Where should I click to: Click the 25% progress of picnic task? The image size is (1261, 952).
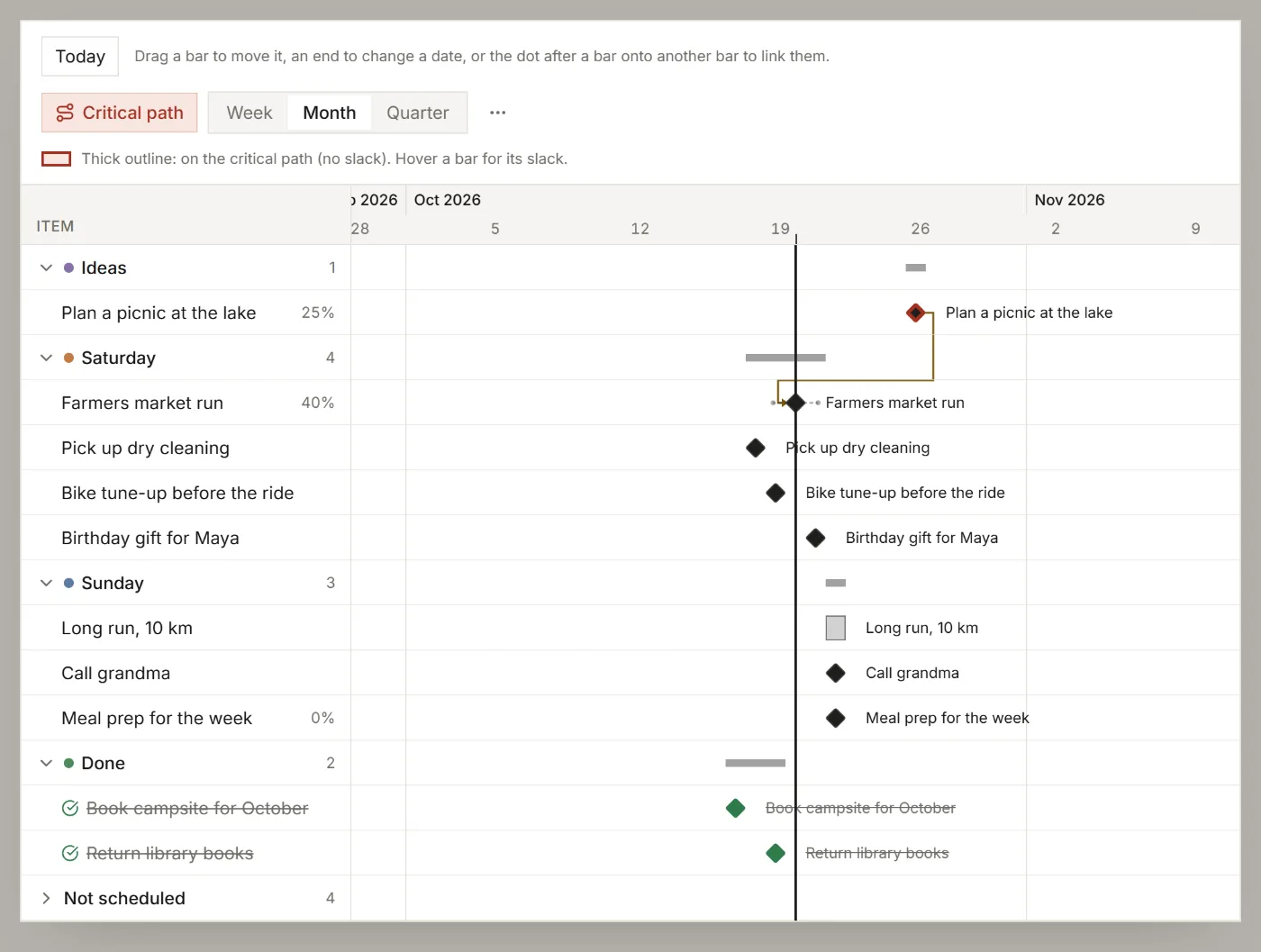click(x=318, y=313)
